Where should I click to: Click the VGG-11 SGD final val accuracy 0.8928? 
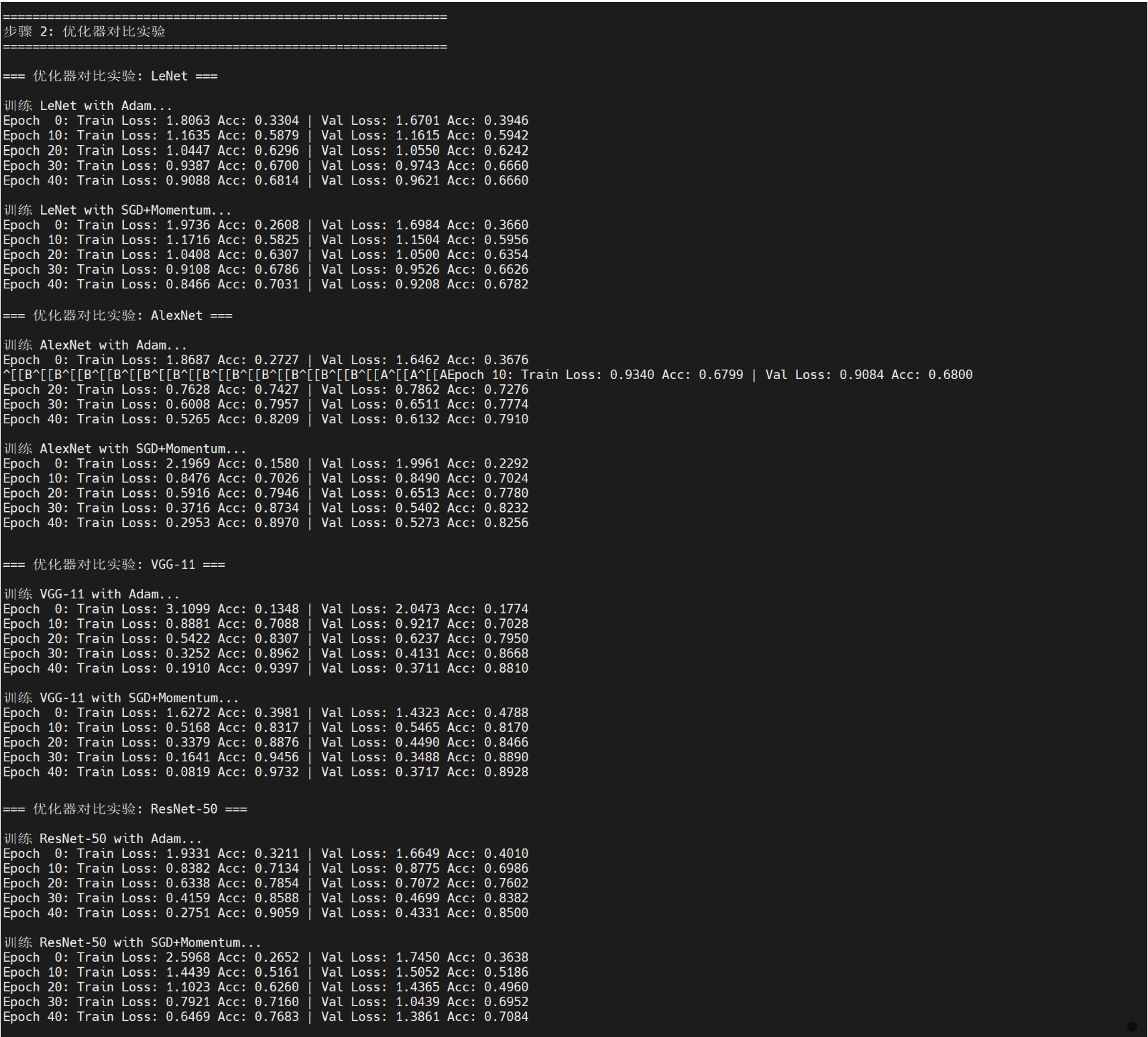[x=506, y=772]
